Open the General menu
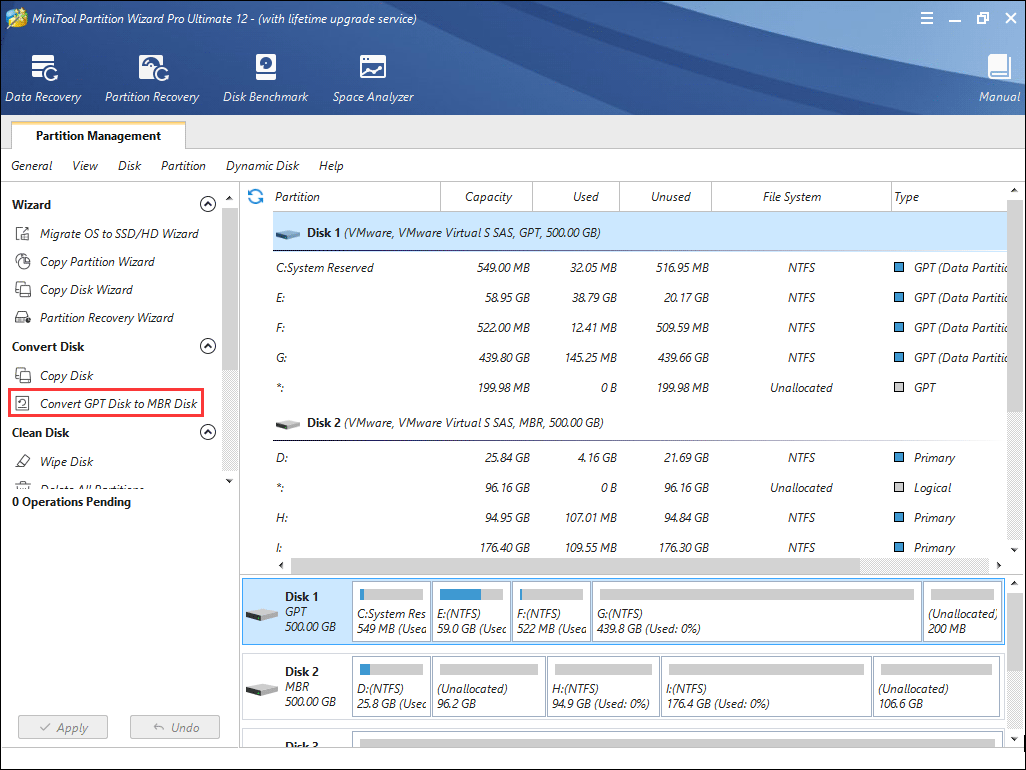 (x=31, y=166)
